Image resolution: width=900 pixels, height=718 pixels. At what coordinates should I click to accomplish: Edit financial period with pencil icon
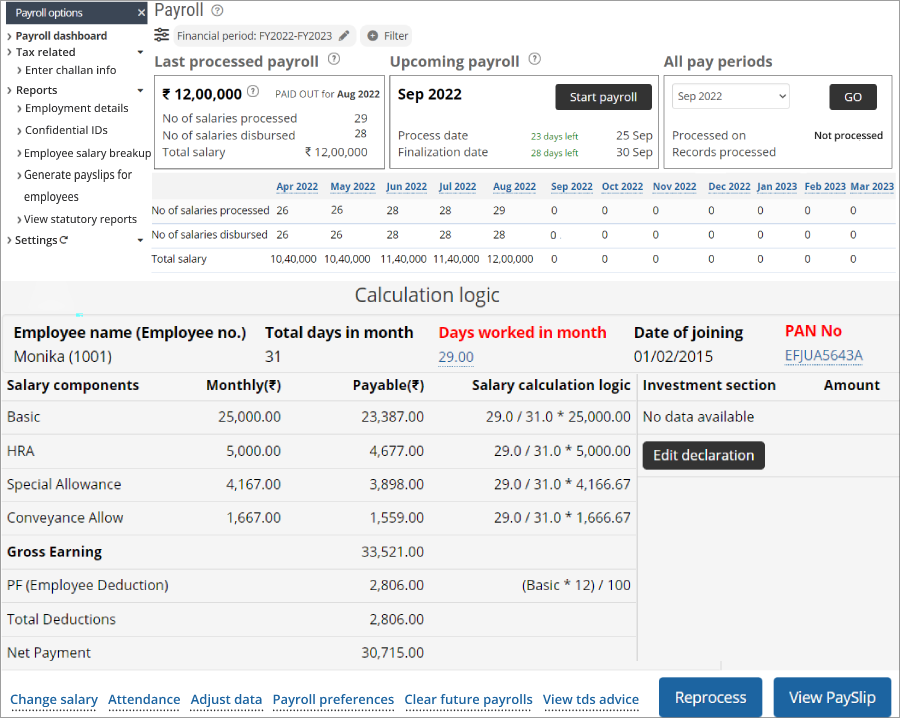click(x=344, y=36)
